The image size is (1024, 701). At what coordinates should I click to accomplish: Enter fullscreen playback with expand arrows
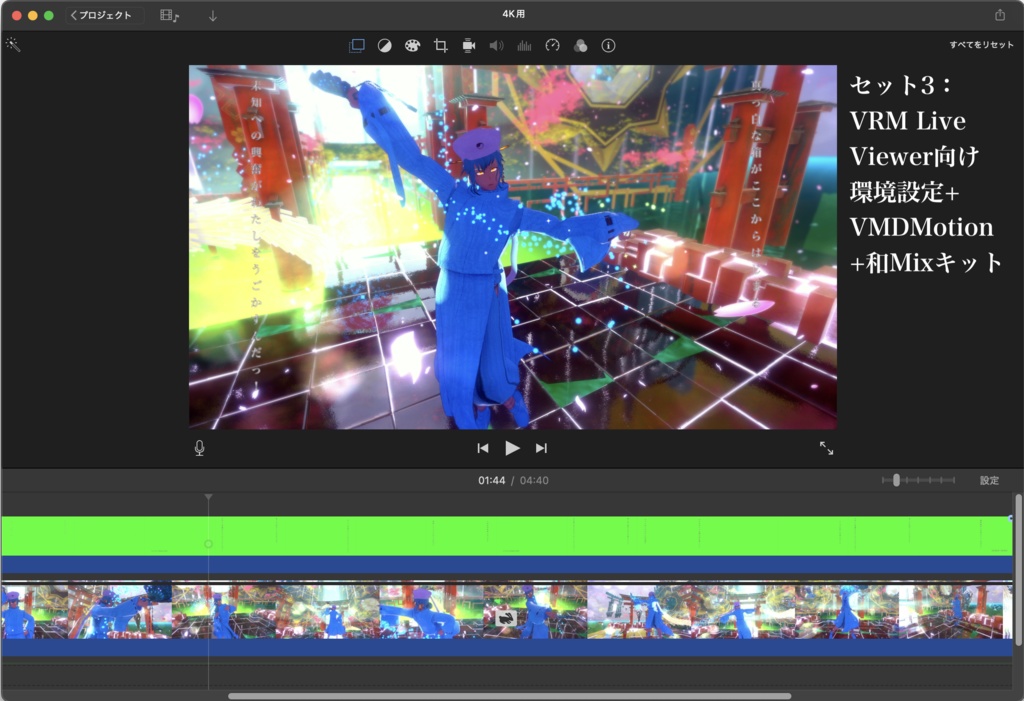pos(826,448)
